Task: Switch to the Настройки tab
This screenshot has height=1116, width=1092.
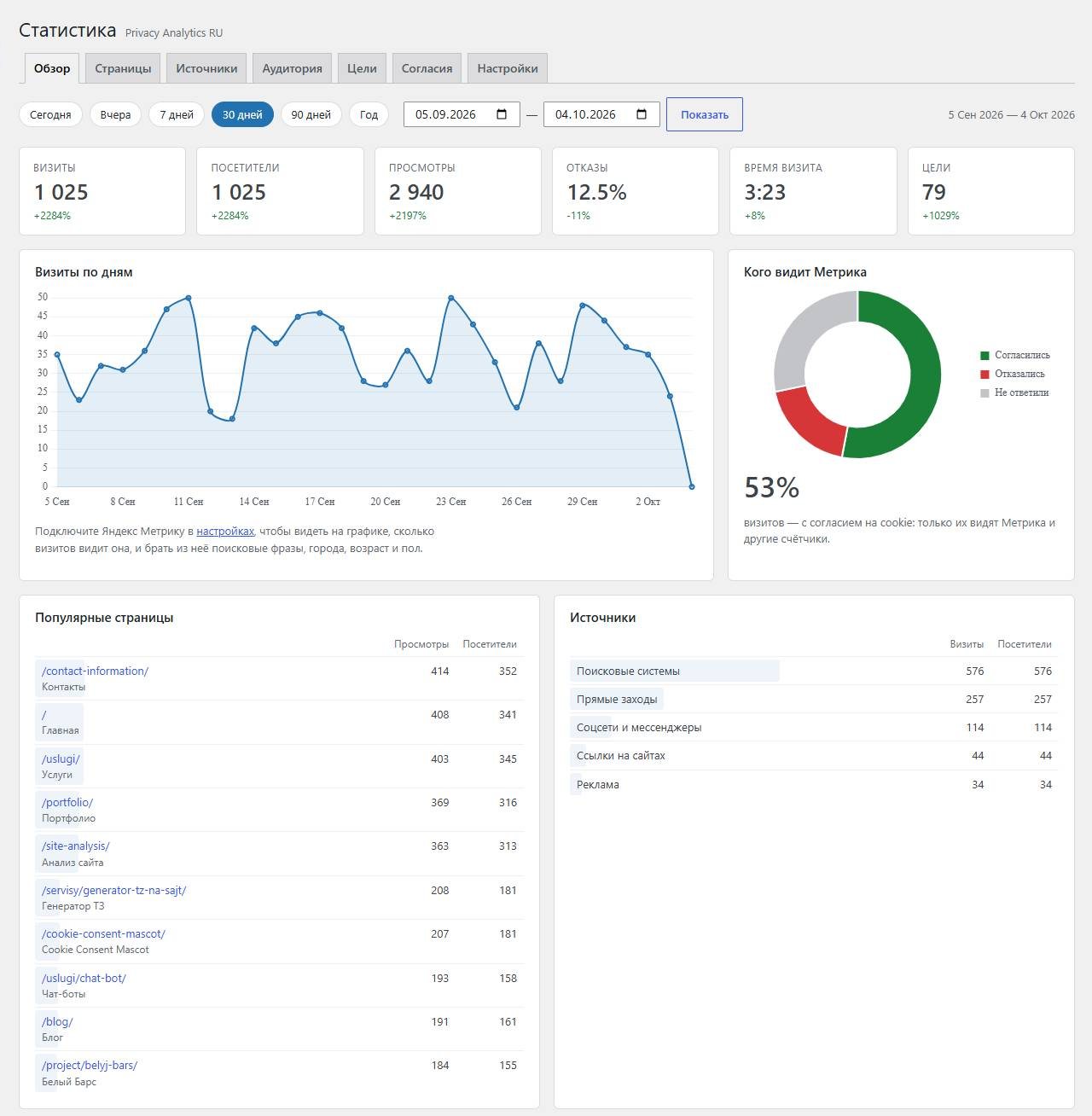Action: 508,68
